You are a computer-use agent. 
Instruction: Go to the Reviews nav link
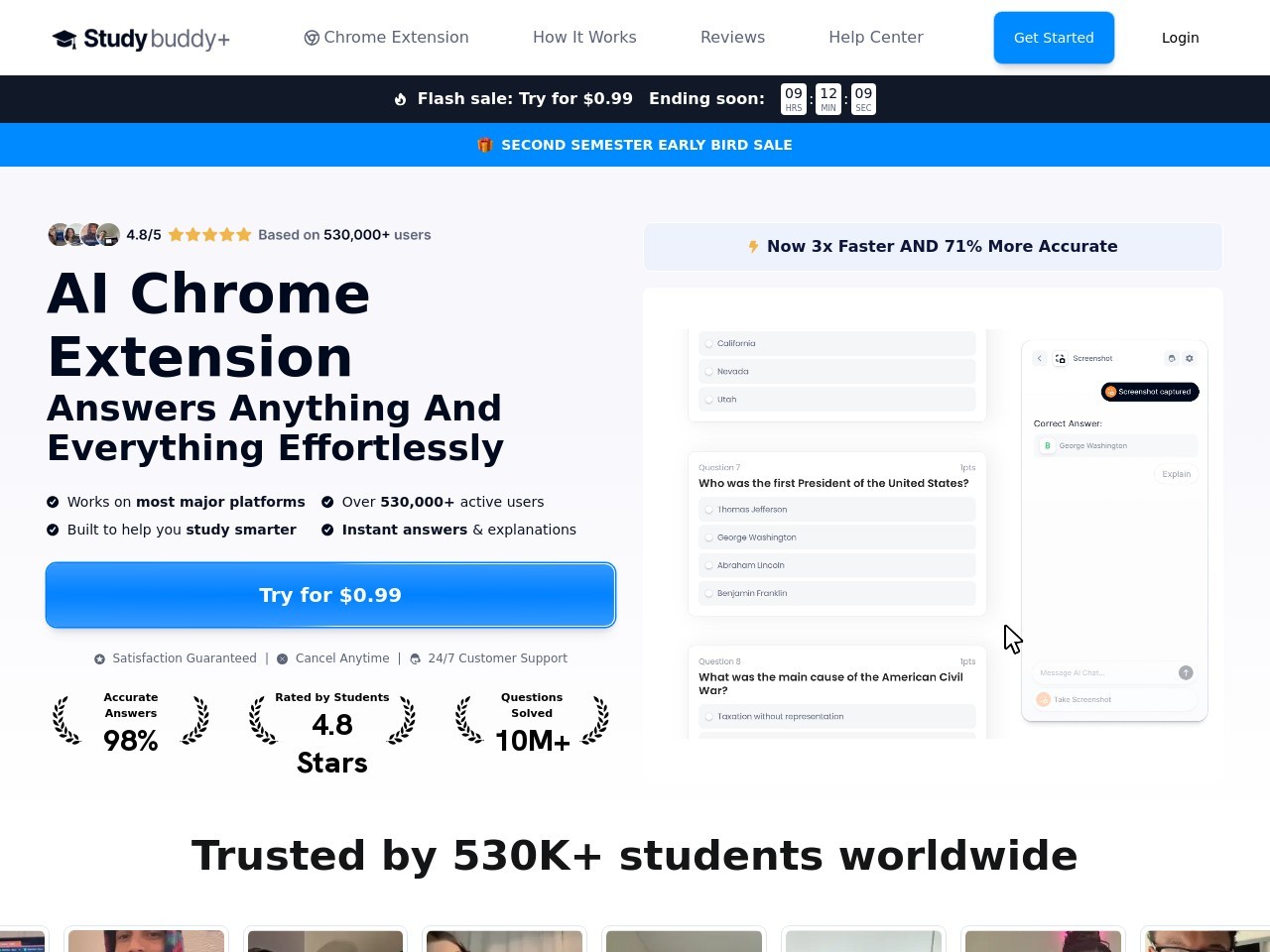732,38
